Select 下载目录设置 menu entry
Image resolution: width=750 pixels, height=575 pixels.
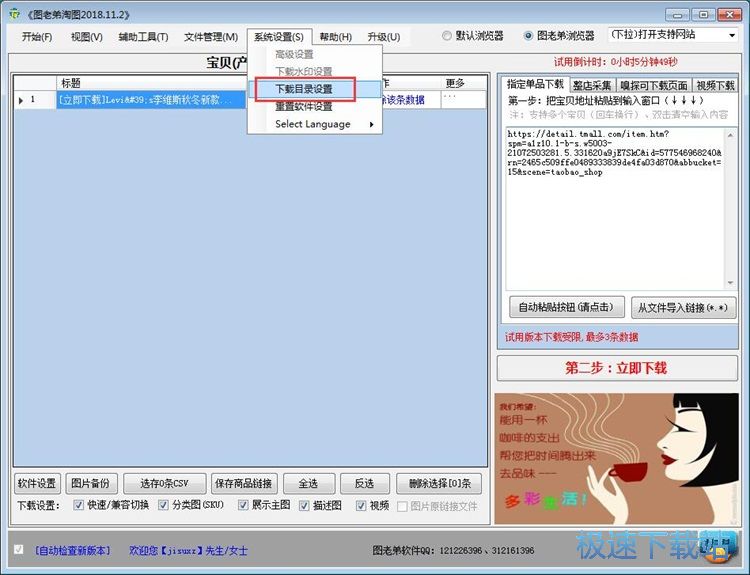[314, 89]
